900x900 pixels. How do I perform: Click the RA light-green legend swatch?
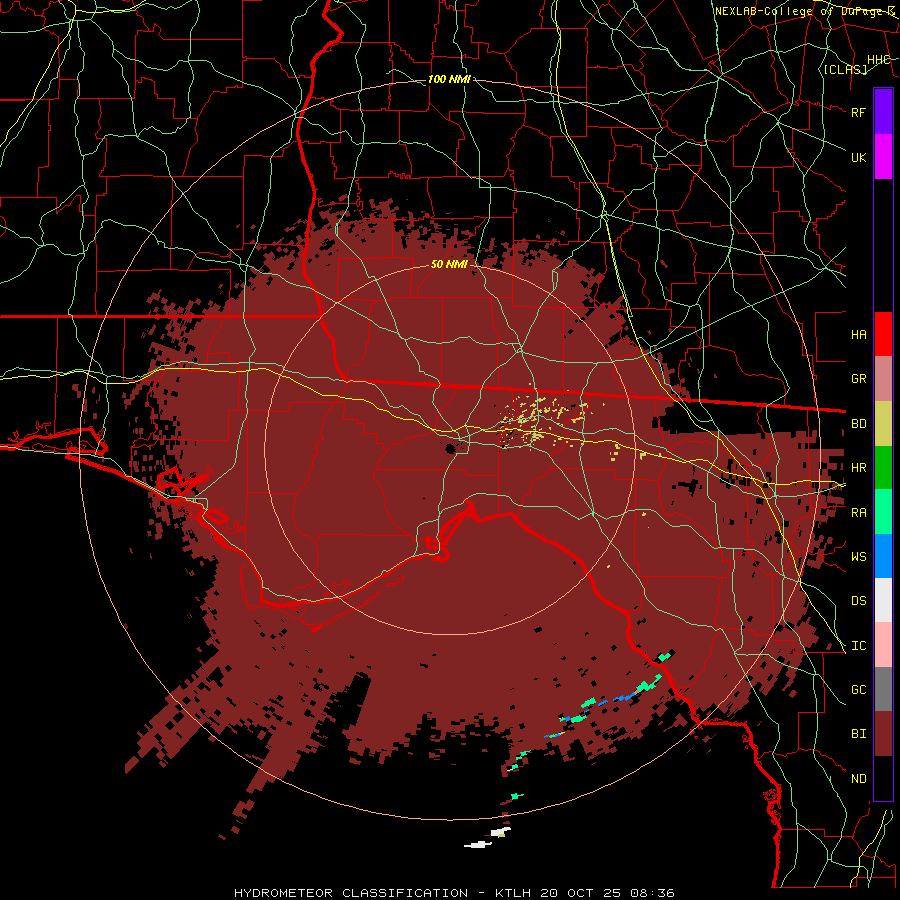pos(883,512)
